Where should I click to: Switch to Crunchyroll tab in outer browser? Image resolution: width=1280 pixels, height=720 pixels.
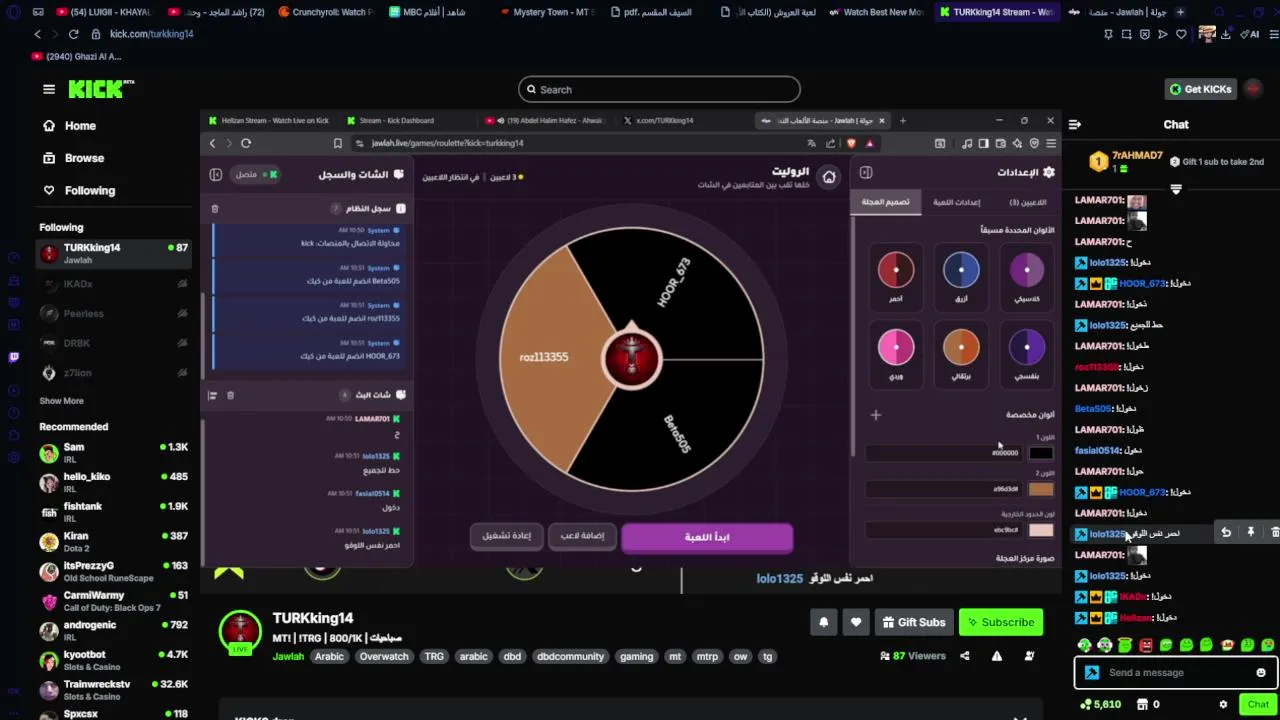(325, 12)
